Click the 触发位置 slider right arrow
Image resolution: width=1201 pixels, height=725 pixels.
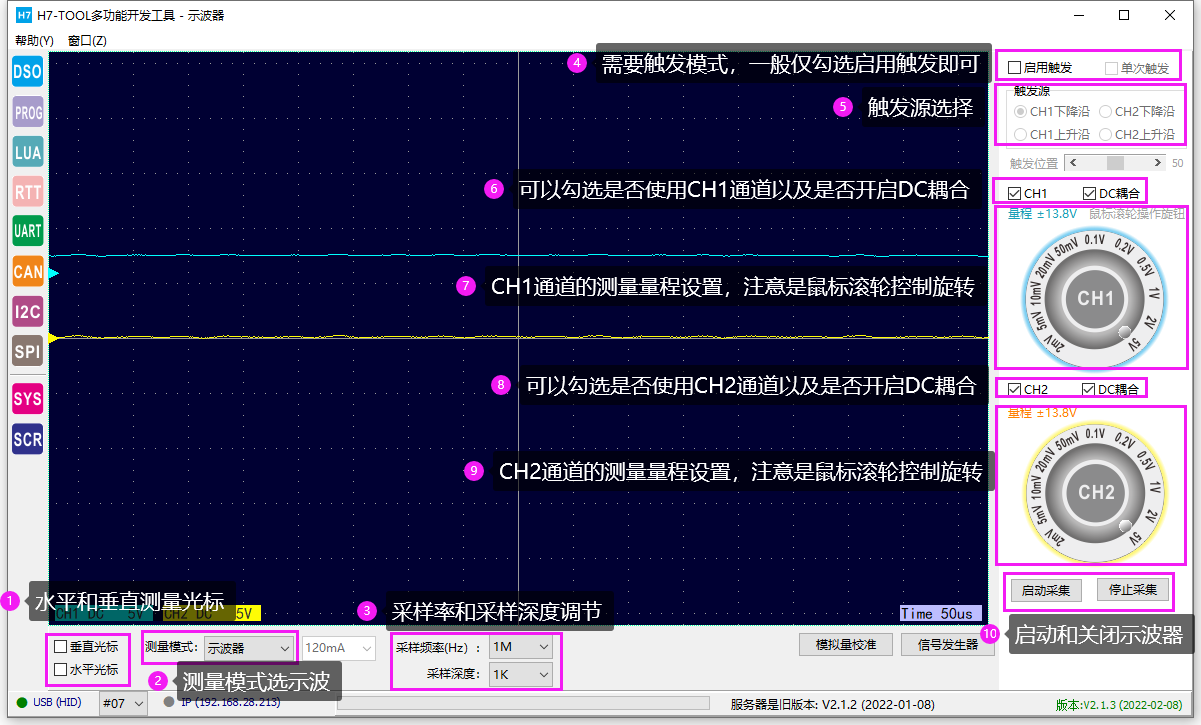coord(1158,162)
